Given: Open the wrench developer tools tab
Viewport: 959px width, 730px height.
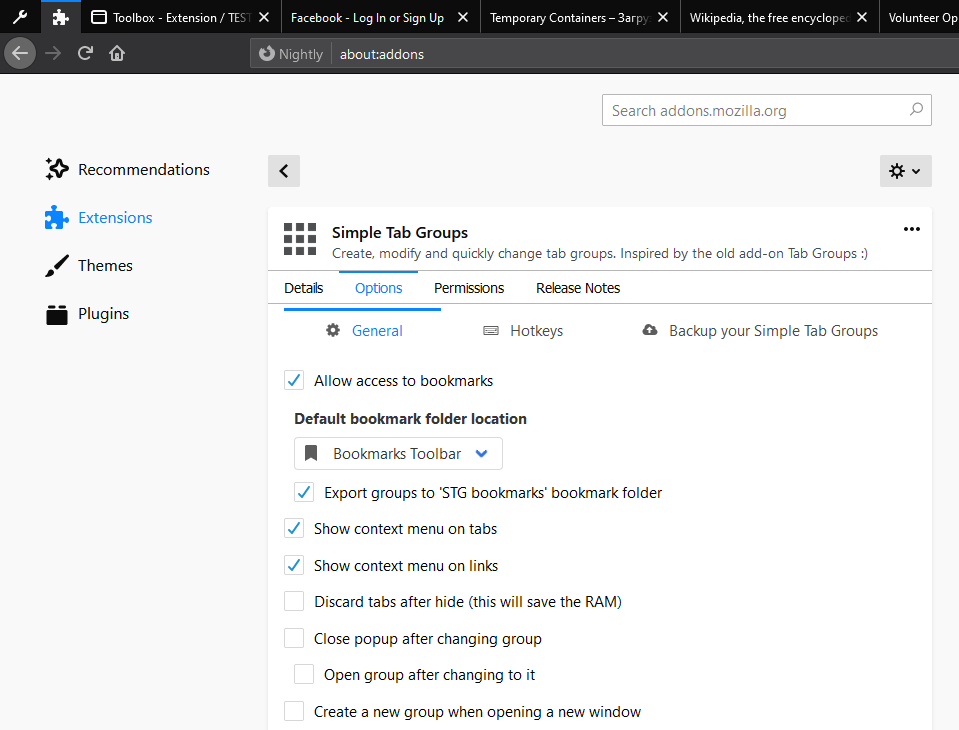Looking at the screenshot, I should (x=20, y=17).
